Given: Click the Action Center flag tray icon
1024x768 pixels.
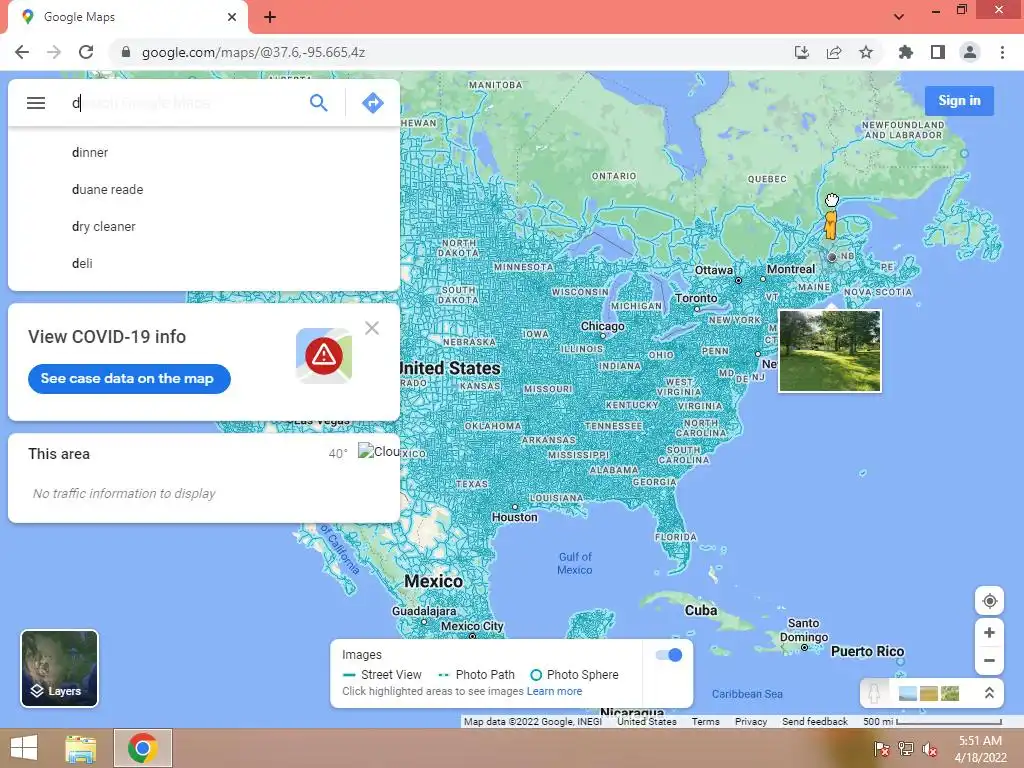Looking at the screenshot, I should (882, 749).
